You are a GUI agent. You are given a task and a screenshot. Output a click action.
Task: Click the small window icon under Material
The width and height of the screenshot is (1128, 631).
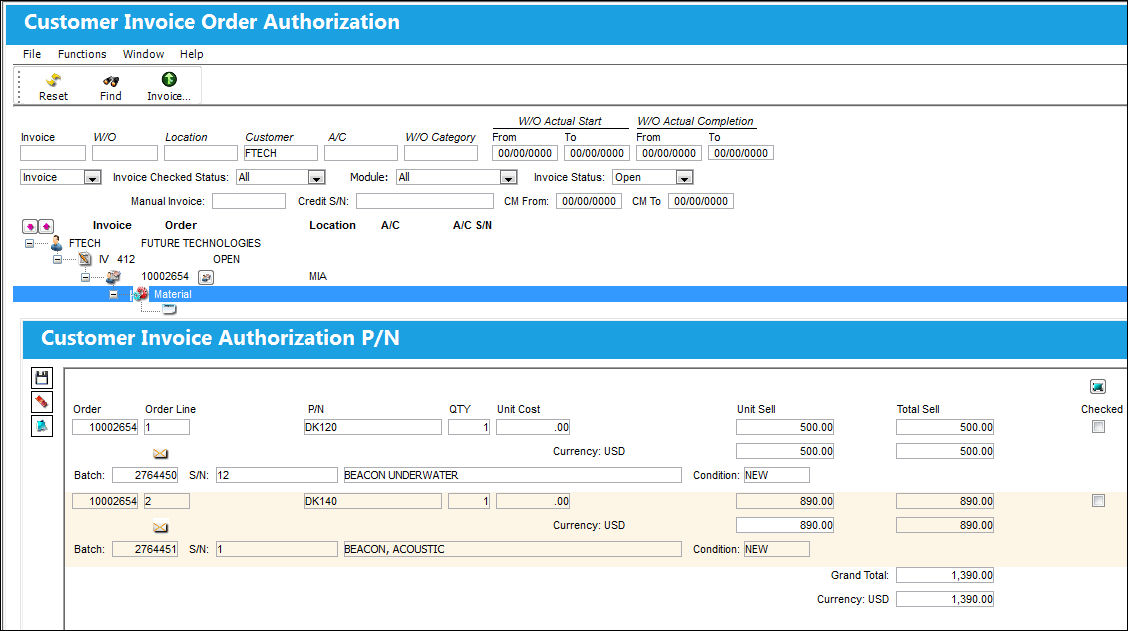[169, 309]
